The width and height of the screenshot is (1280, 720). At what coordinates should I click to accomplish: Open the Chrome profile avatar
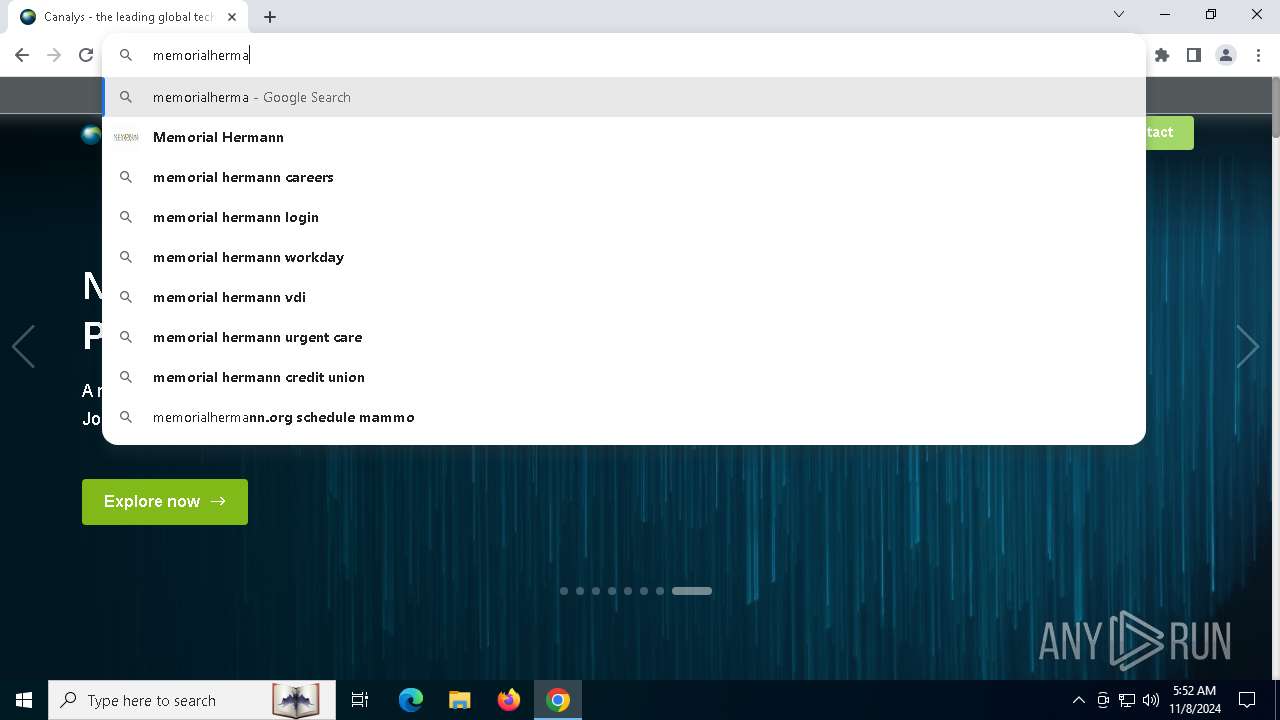point(1226,55)
